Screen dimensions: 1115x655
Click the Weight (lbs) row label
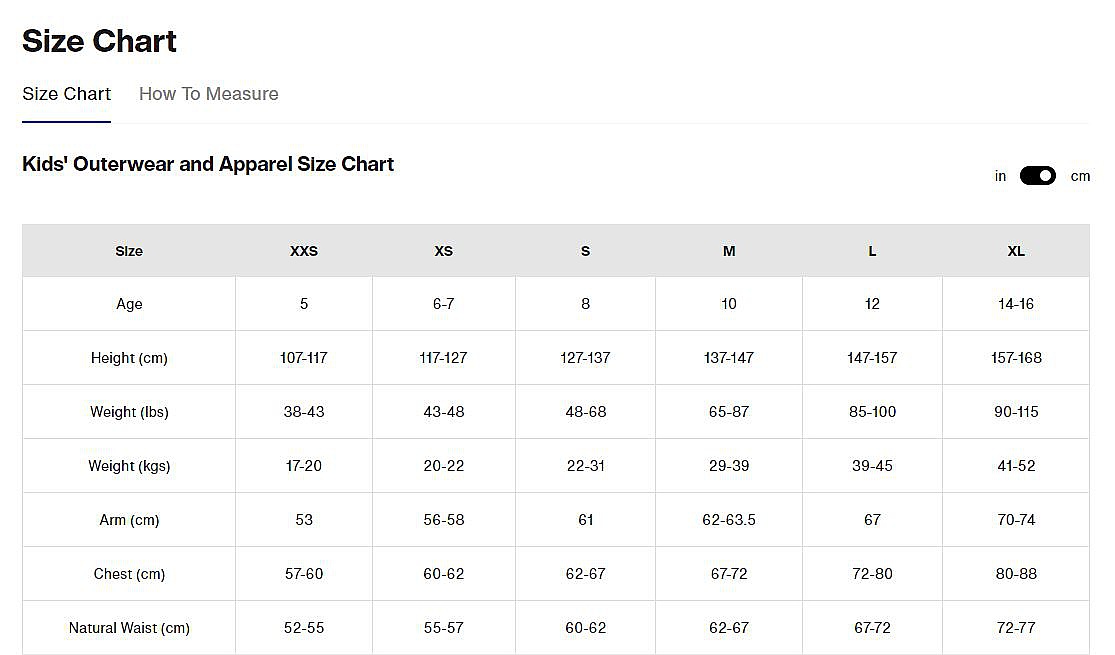pyautogui.click(x=129, y=412)
